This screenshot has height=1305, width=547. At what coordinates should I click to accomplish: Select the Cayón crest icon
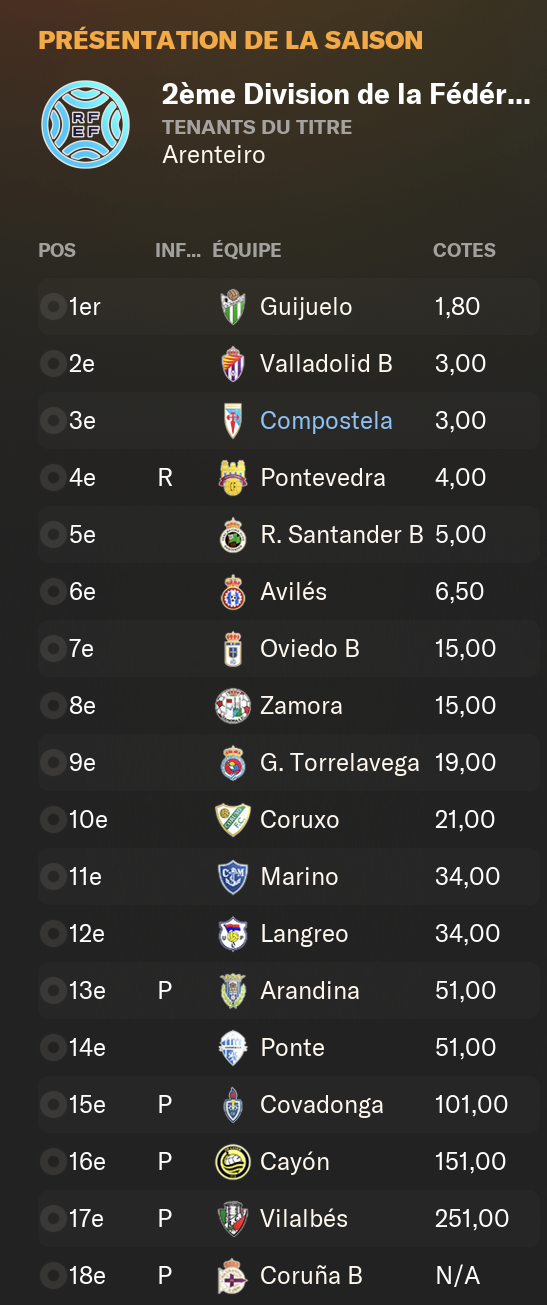(233, 1161)
